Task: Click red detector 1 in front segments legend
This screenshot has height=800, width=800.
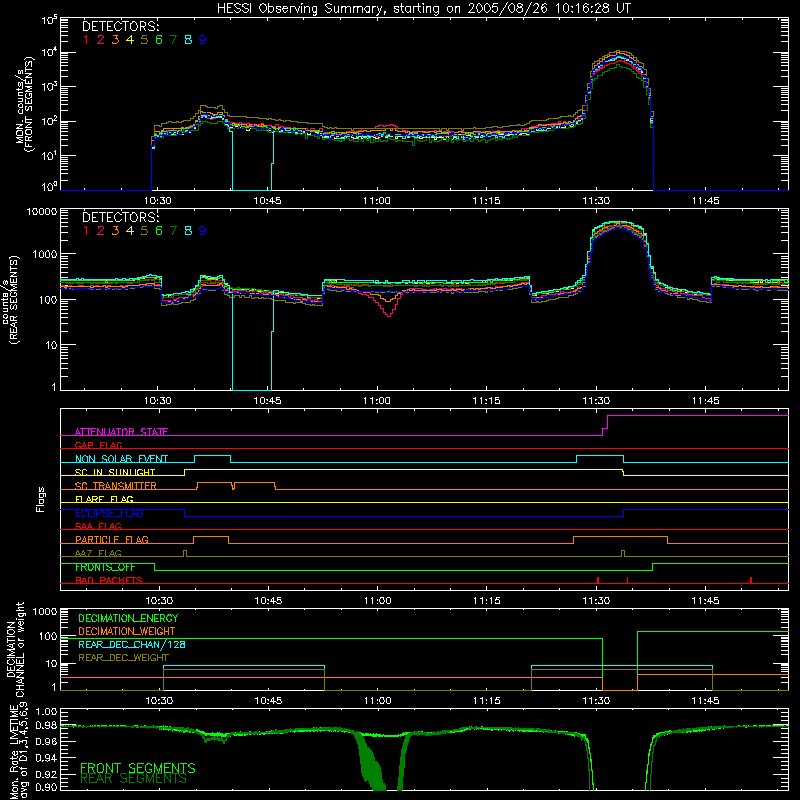Action: [86, 40]
